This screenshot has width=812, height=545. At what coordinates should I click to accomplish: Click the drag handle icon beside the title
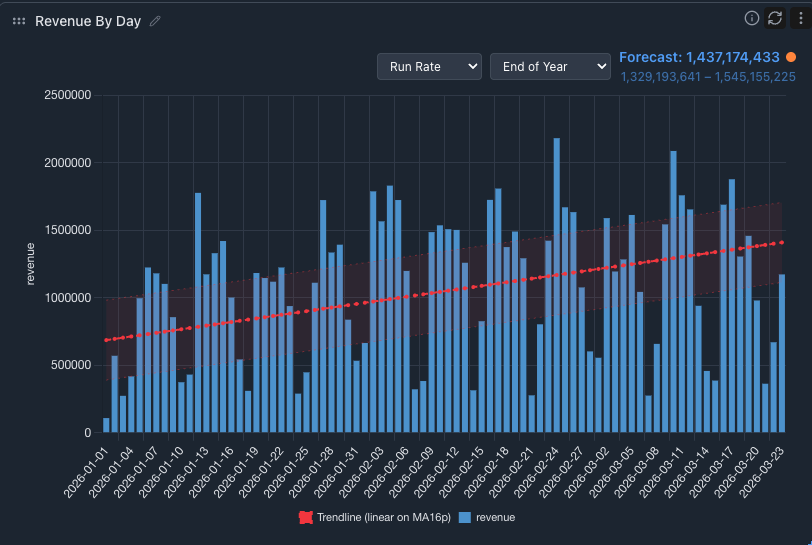[19, 21]
